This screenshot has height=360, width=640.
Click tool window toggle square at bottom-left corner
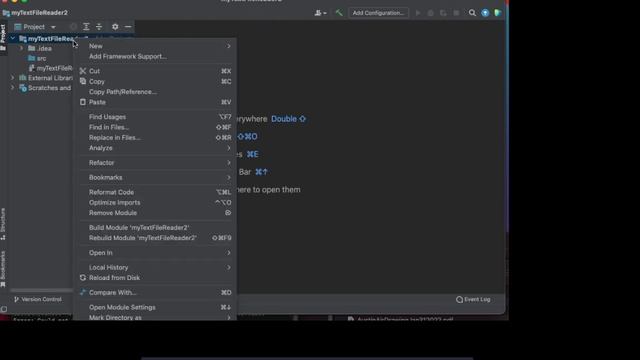click(4, 309)
